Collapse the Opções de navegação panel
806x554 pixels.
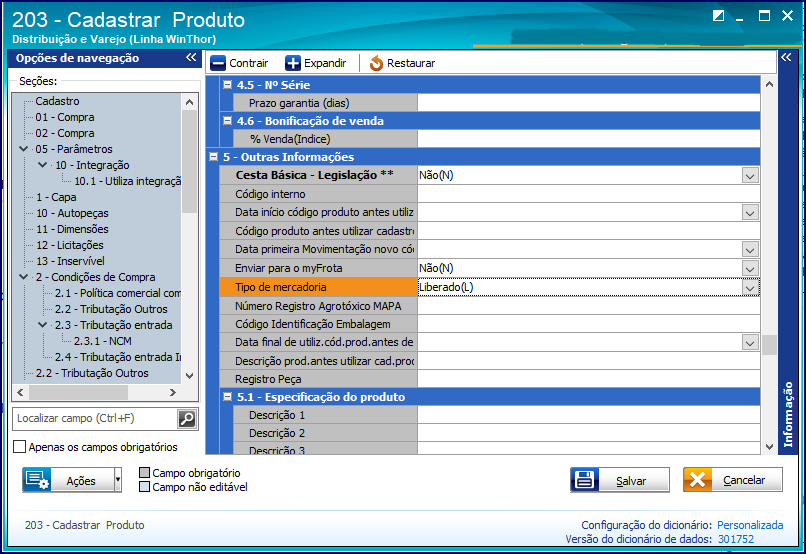tap(191, 58)
